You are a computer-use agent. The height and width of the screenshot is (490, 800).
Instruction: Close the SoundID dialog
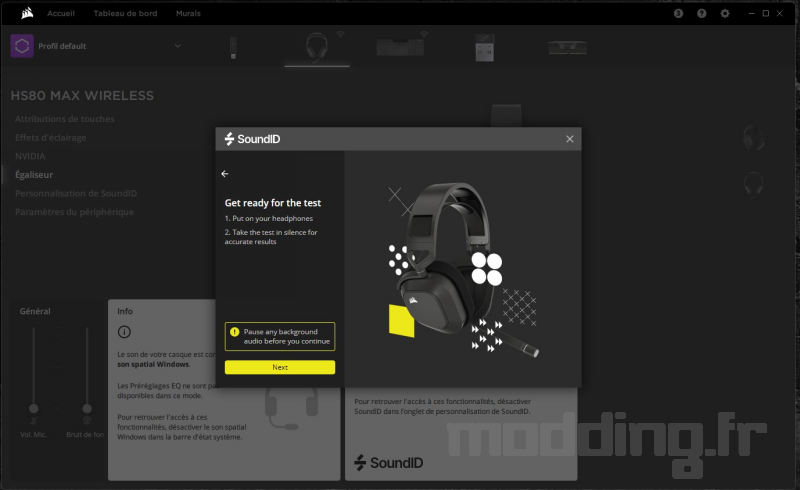pyautogui.click(x=569, y=139)
